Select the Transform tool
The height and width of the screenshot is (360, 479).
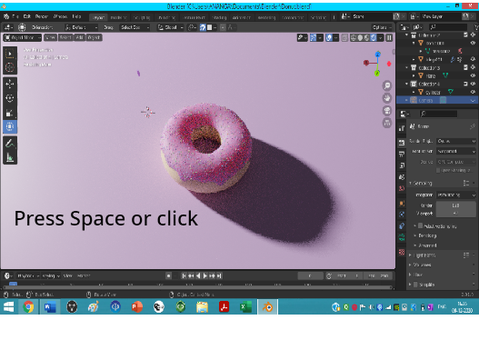pyautogui.click(x=10, y=127)
